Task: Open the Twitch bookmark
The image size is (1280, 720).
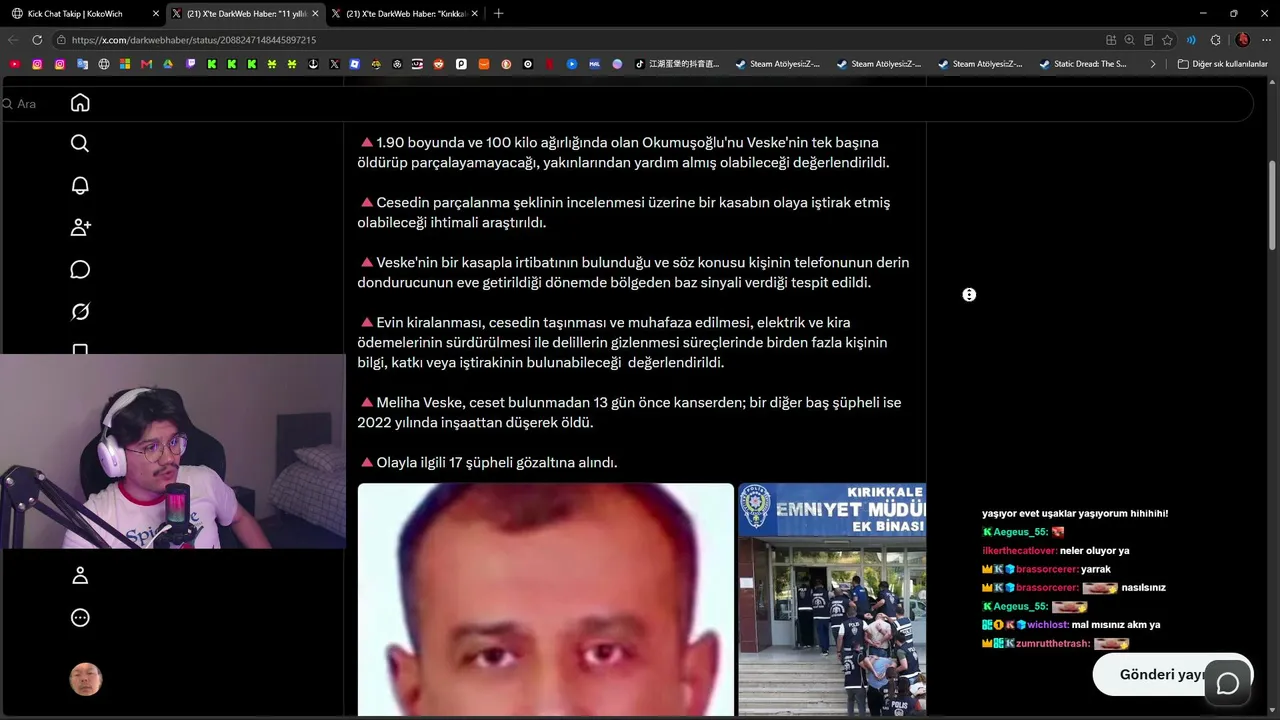Action: pos(190,64)
